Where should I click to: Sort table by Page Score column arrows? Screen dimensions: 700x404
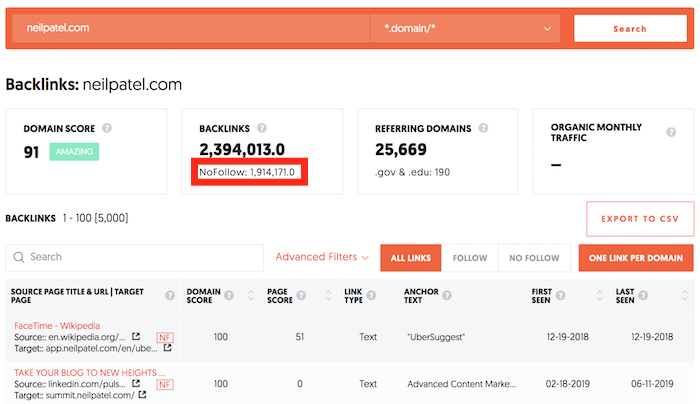[328, 296]
